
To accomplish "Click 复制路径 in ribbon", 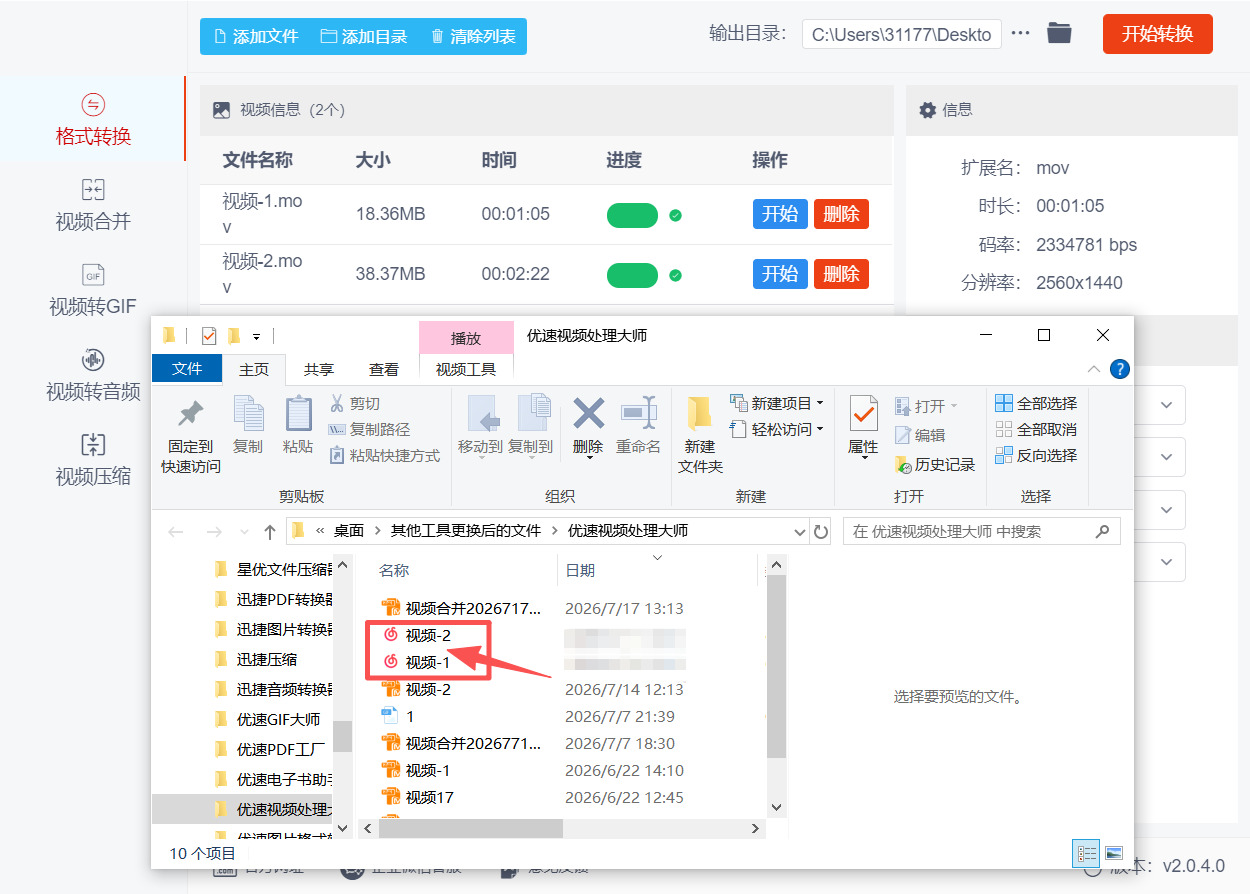I will pyautogui.click(x=370, y=429).
